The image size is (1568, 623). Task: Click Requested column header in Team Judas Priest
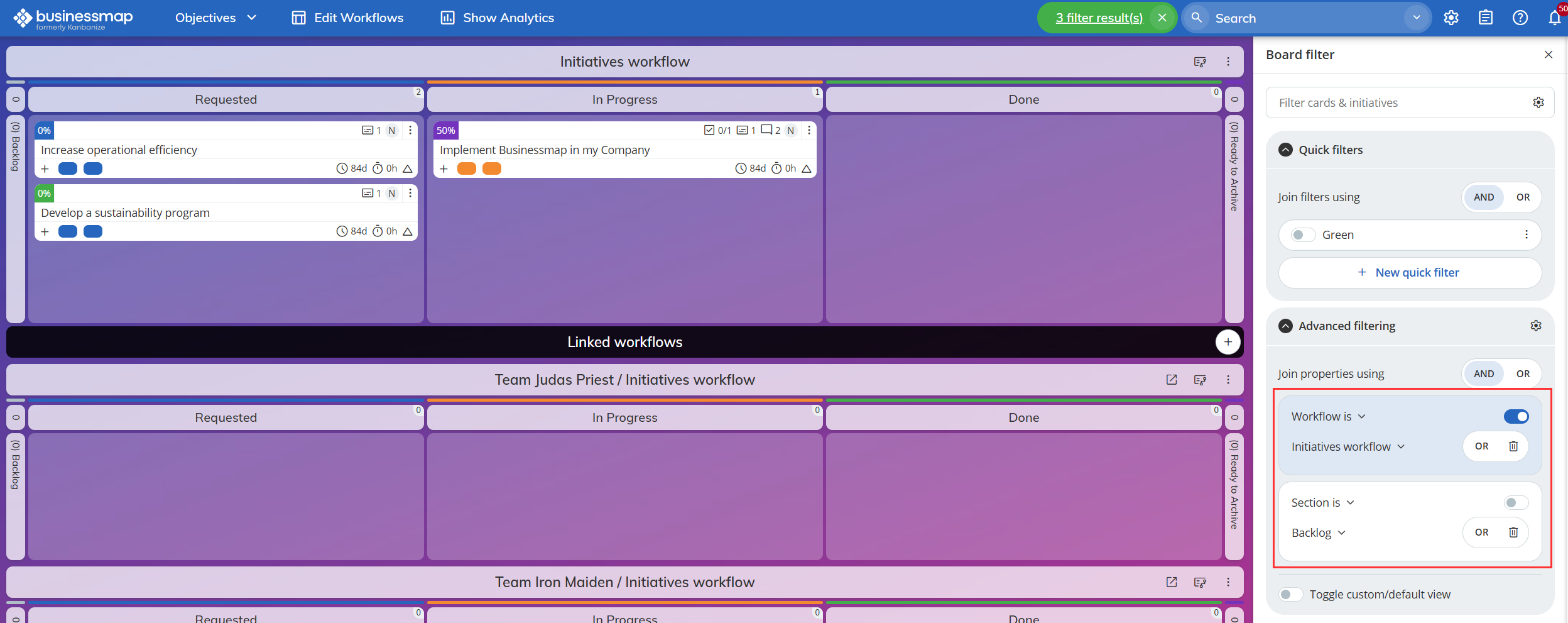coord(226,417)
